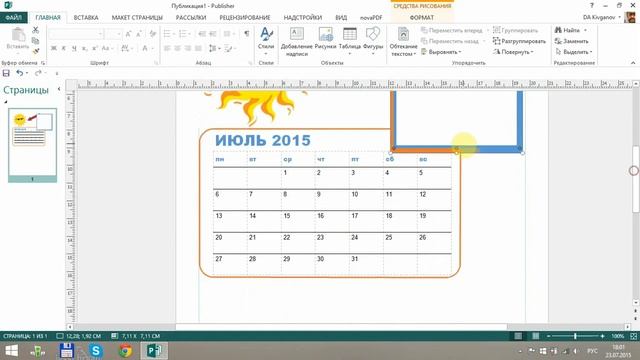Open Выделить select dropdown

[573, 52]
